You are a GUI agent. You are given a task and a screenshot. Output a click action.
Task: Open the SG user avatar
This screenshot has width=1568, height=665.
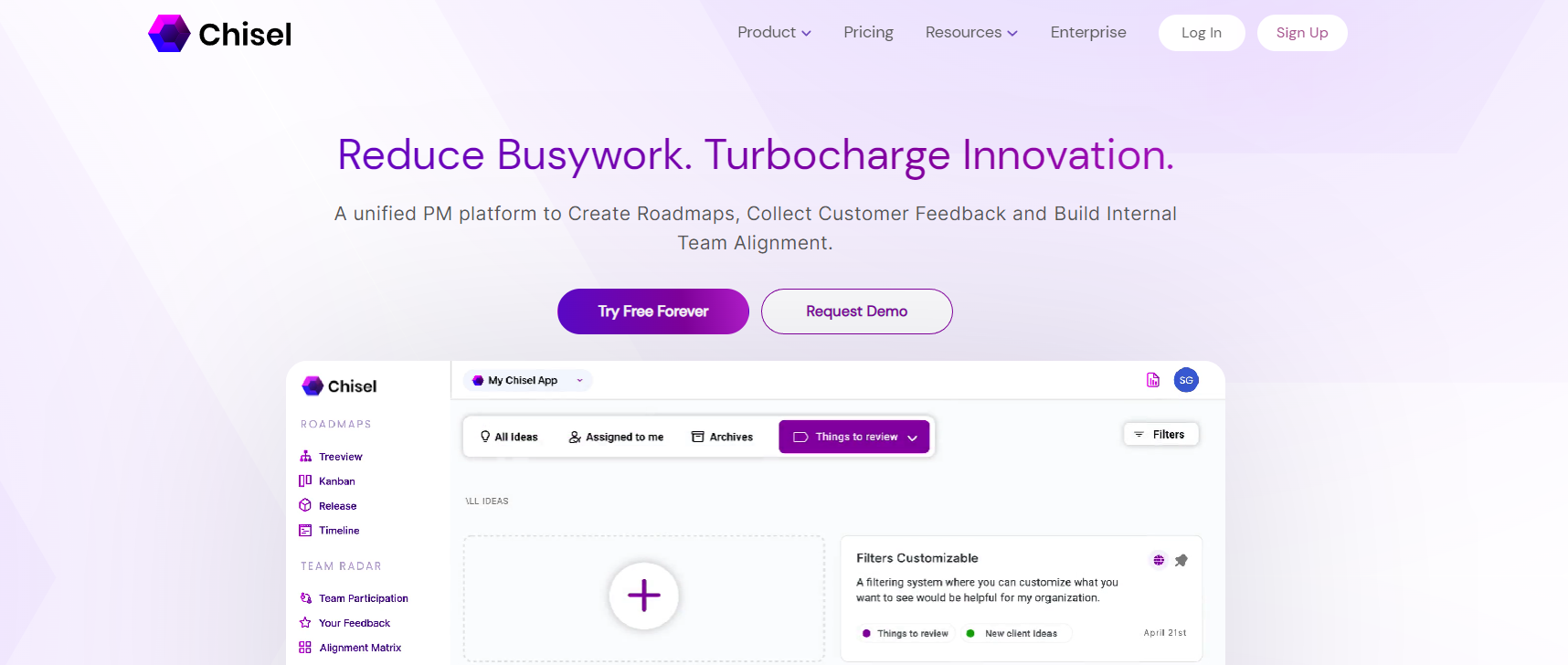click(1186, 380)
